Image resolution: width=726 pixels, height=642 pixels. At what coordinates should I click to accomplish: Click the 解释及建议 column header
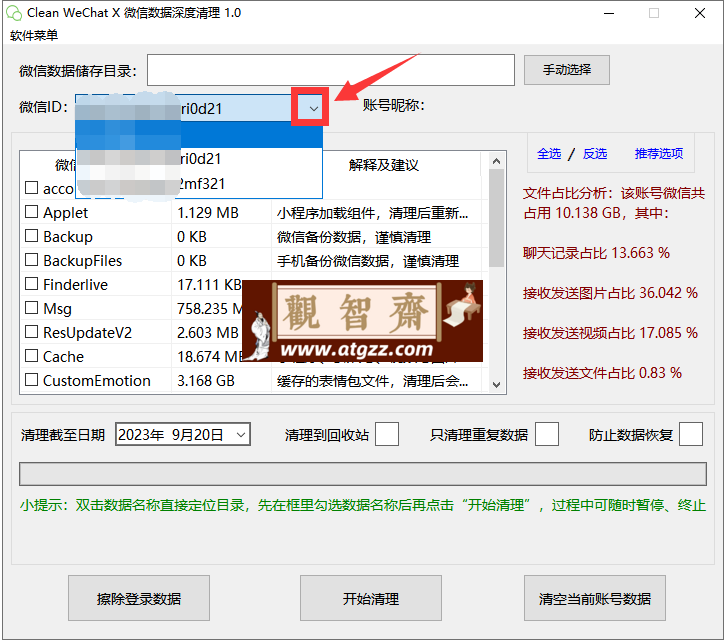(x=383, y=165)
